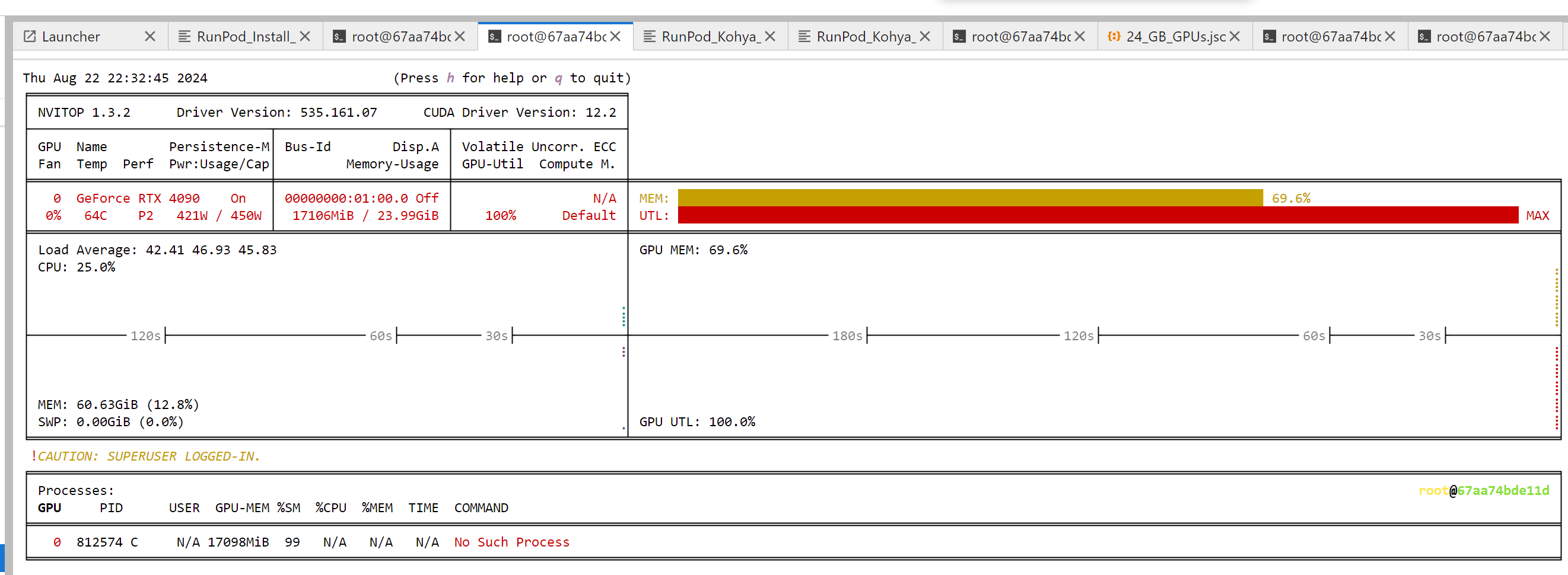The image size is (1568, 575).
Task: Close the first RunPod_Kohya_ tab
Action: (x=770, y=37)
